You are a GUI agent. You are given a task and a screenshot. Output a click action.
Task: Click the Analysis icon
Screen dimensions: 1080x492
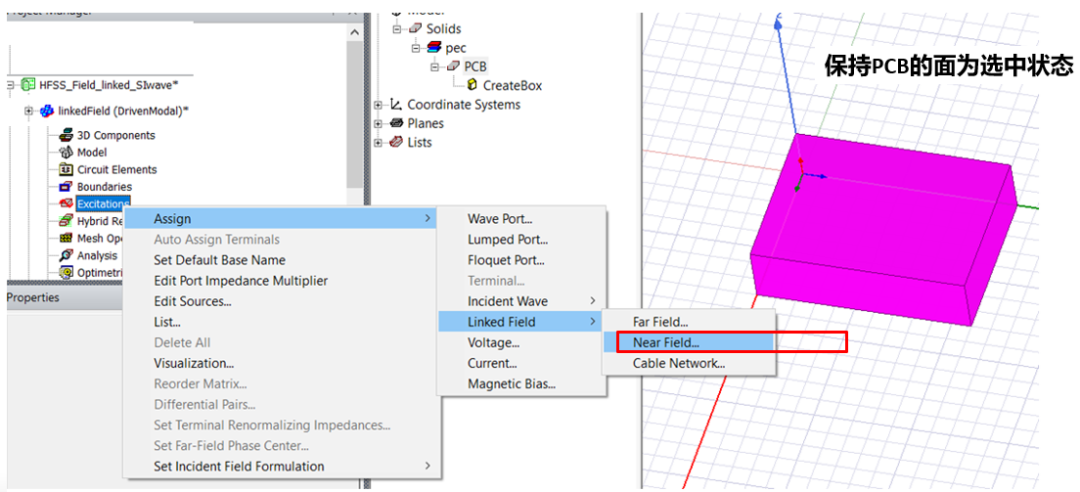tap(66, 256)
